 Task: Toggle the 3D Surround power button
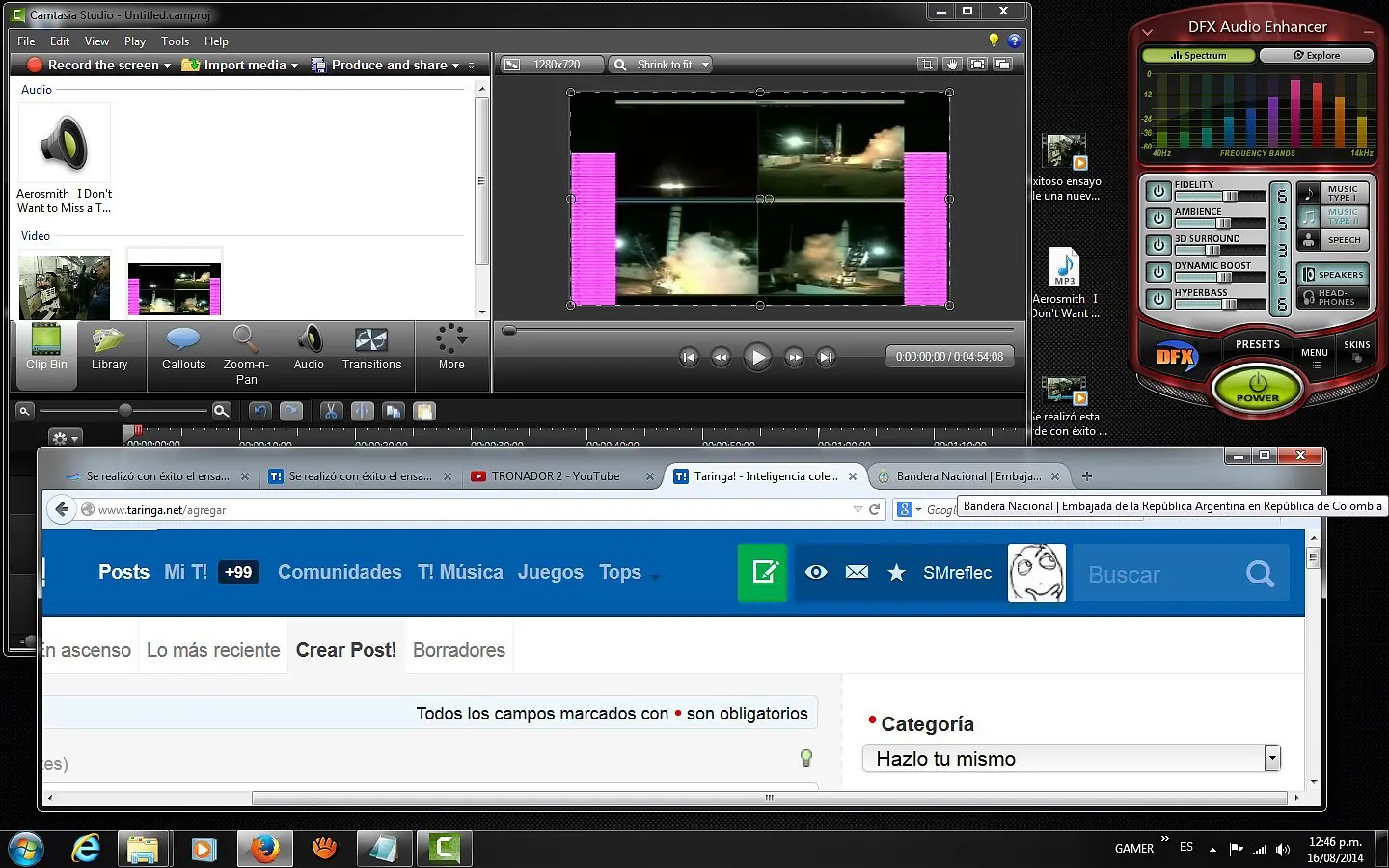1157,245
